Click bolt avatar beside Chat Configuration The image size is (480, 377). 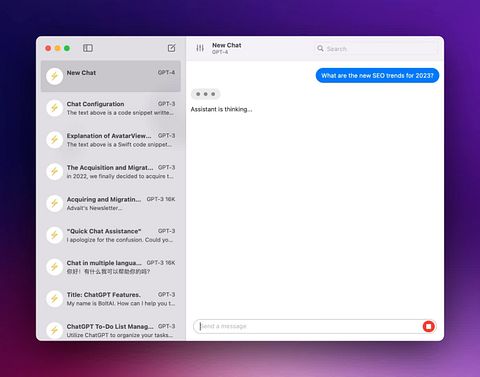click(x=54, y=108)
